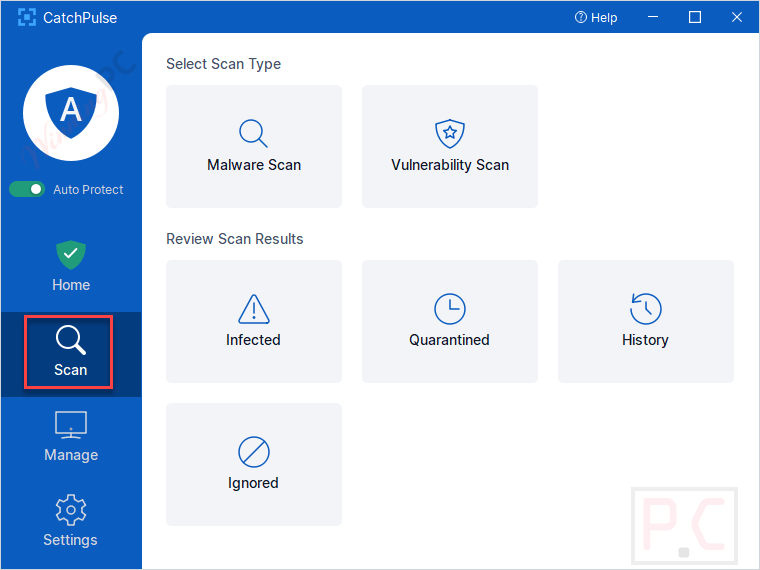760x570 pixels.
Task: Click the green check shield Home icon
Action: 71,254
